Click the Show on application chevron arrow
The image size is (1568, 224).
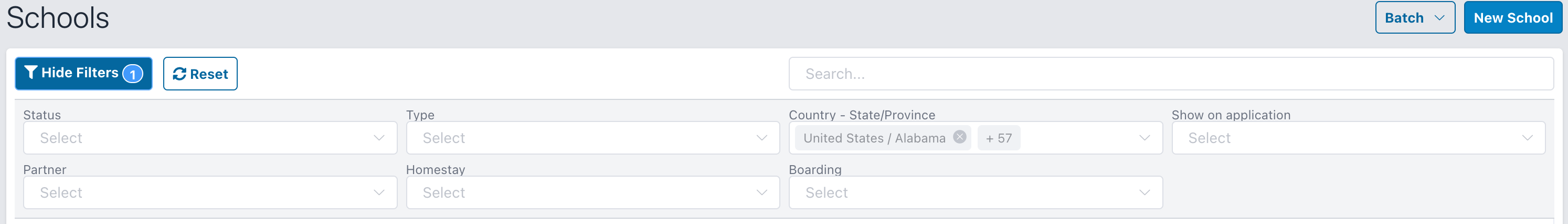click(x=1527, y=138)
